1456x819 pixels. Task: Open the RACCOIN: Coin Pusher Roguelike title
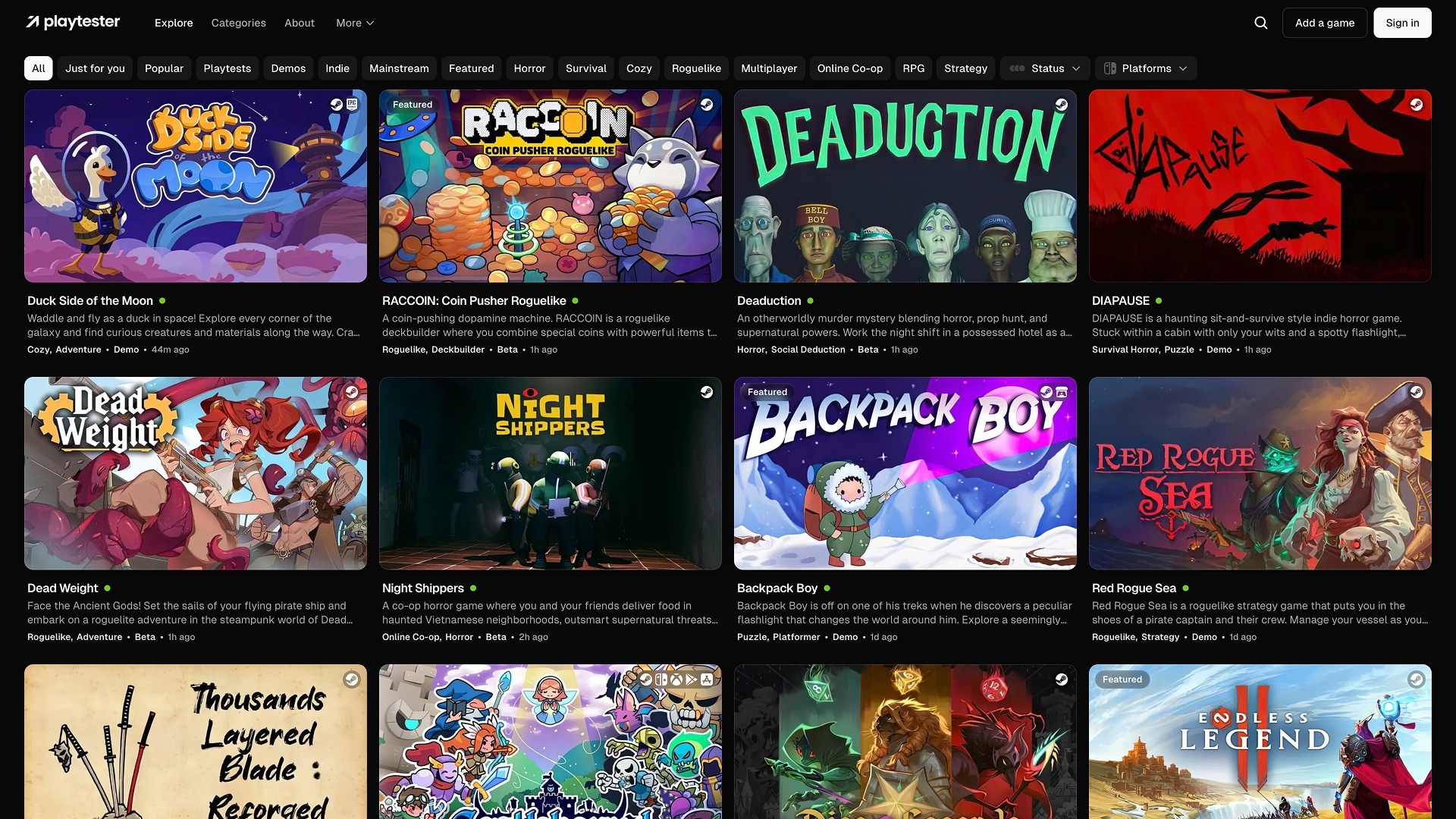click(474, 301)
